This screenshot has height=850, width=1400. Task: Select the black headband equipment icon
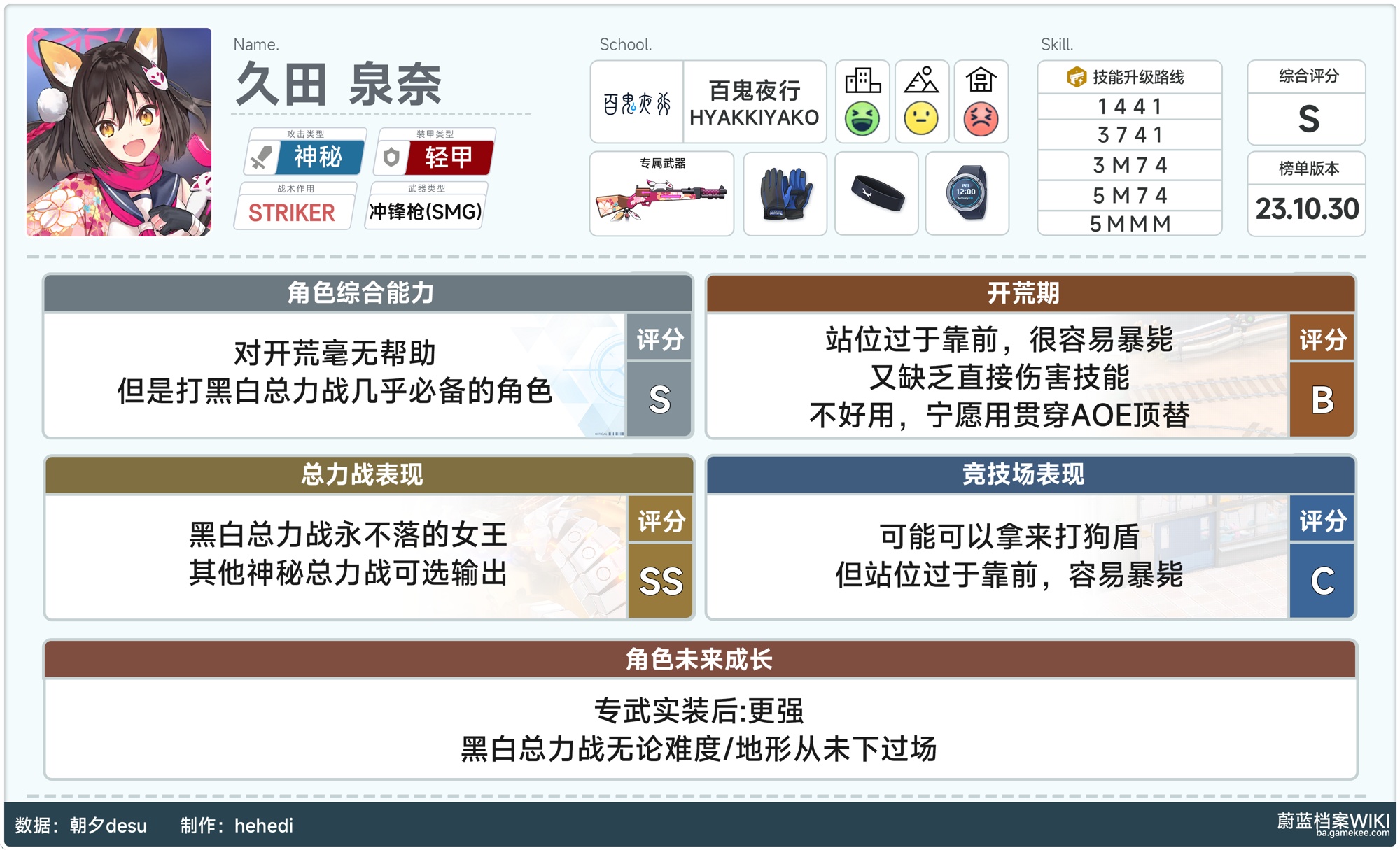tap(877, 194)
